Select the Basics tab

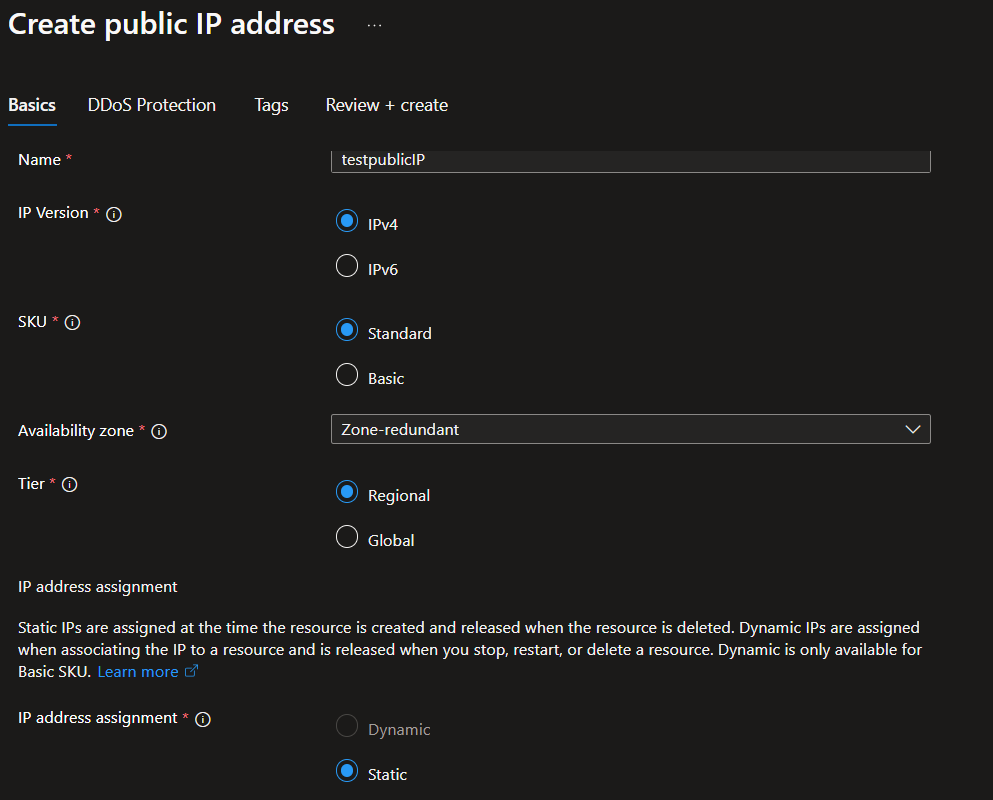[x=31, y=105]
